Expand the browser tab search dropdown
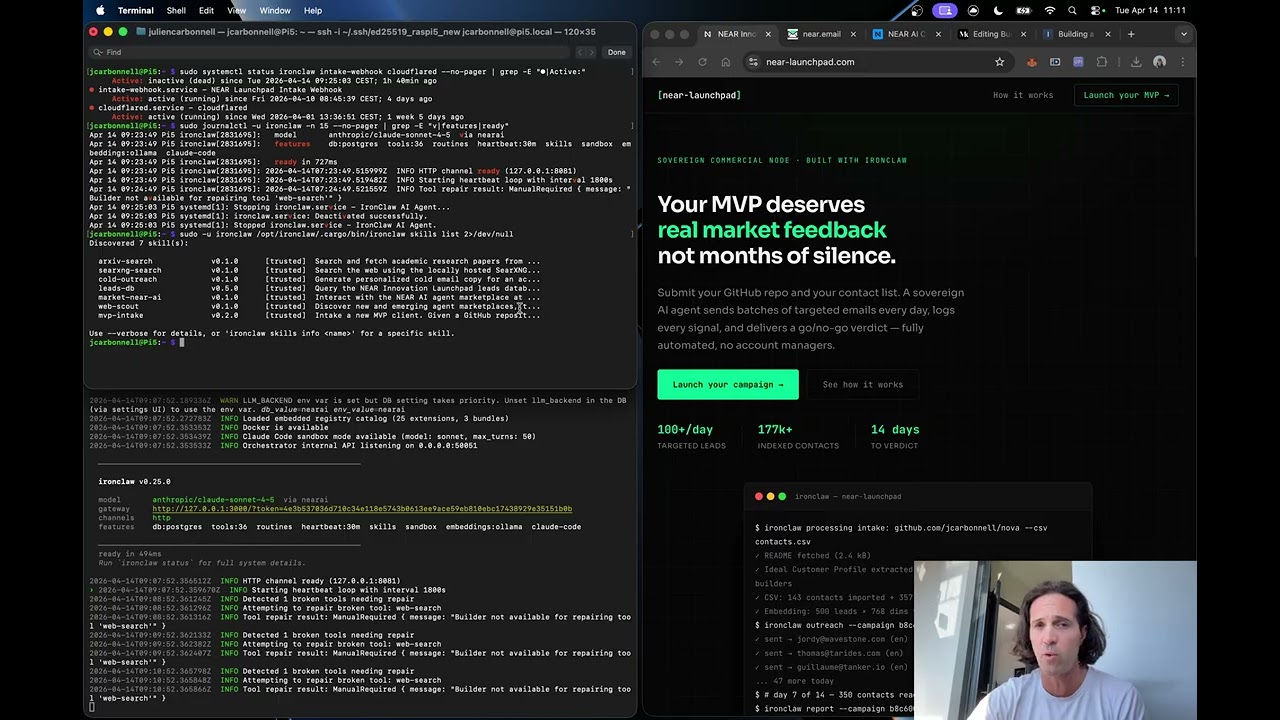 coord(1184,34)
